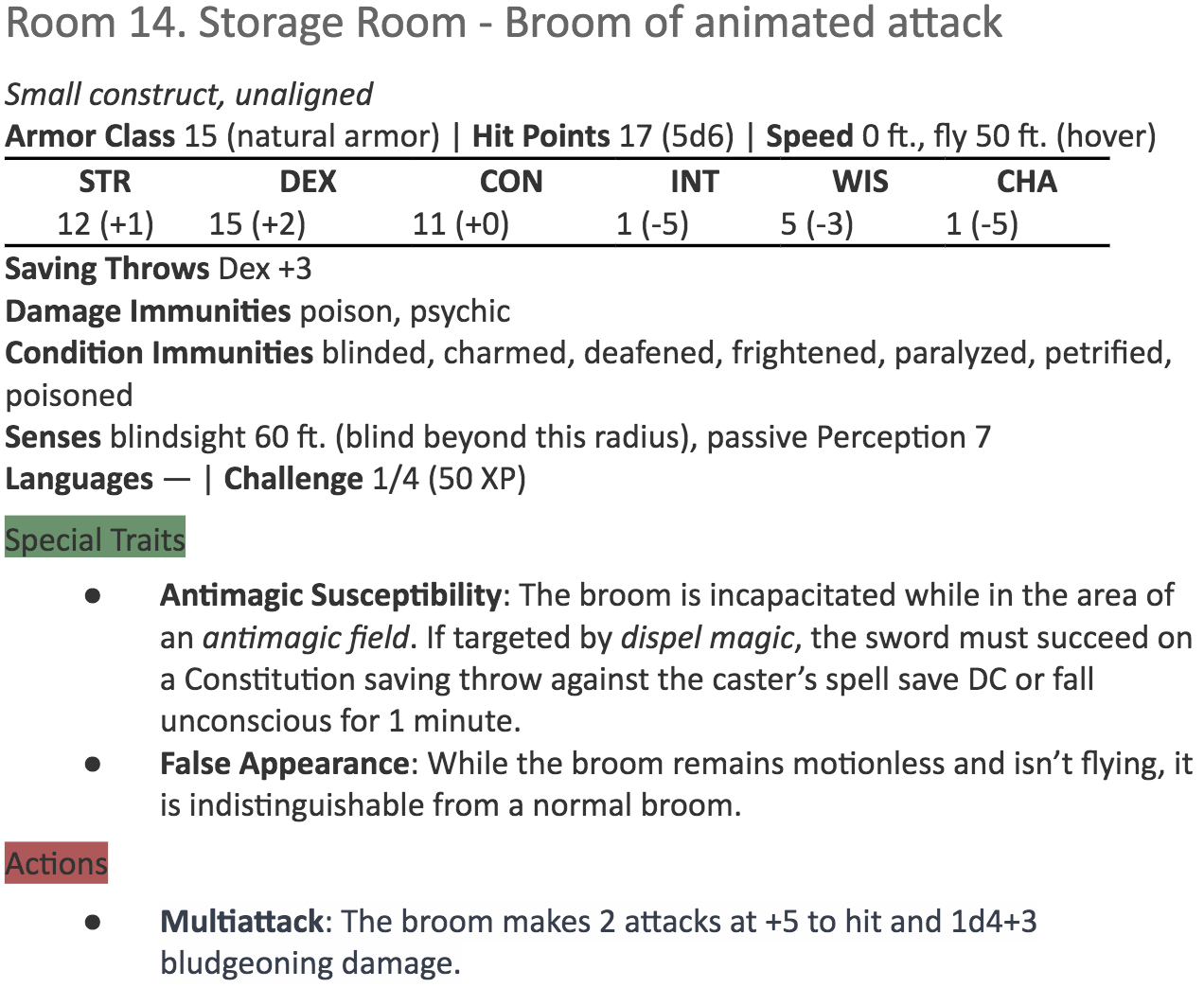1204x988 pixels.
Task: Click the Condition Immunities label
Action: 159,353
